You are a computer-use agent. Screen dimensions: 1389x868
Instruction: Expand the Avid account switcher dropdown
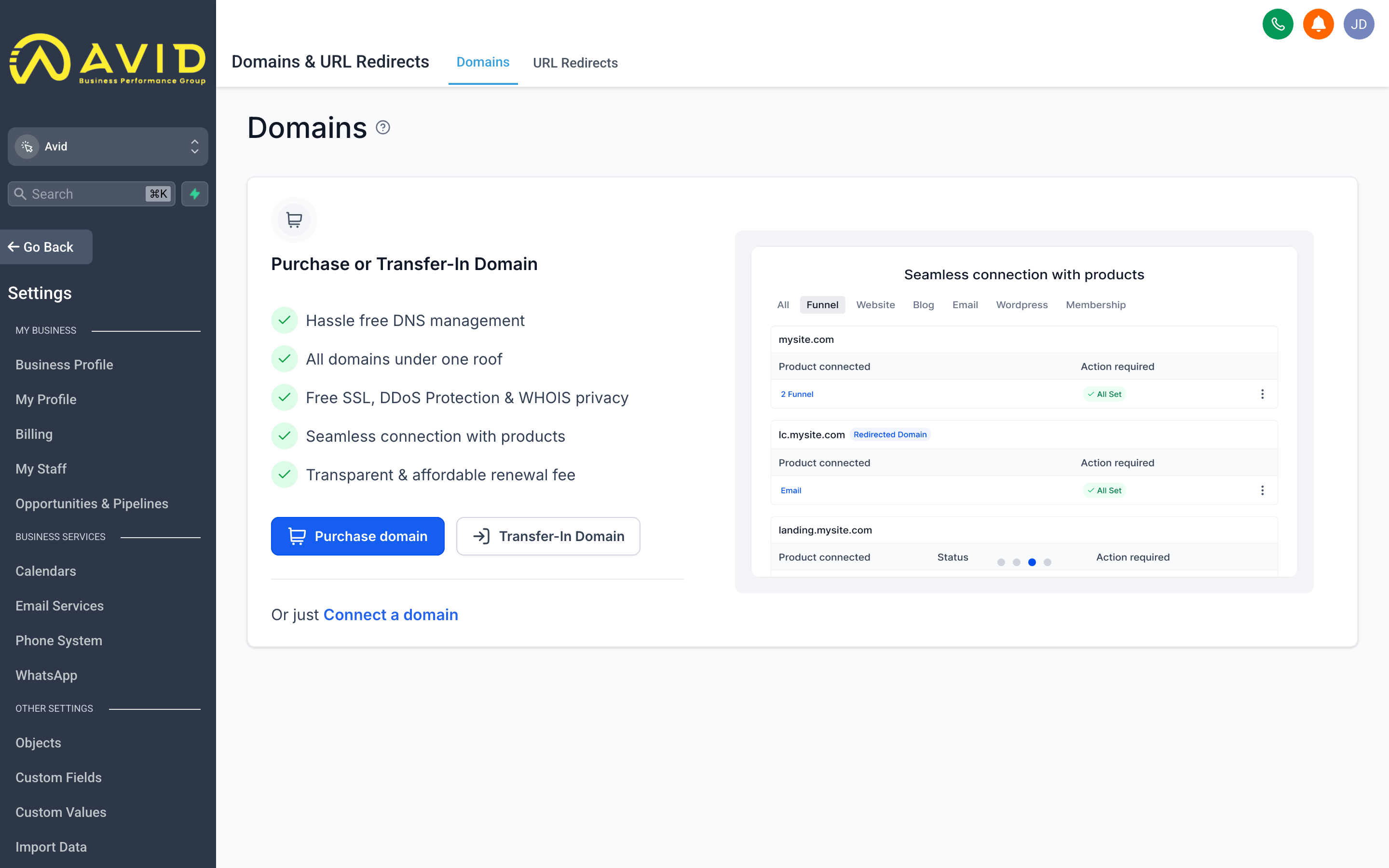tap(108, 147)
